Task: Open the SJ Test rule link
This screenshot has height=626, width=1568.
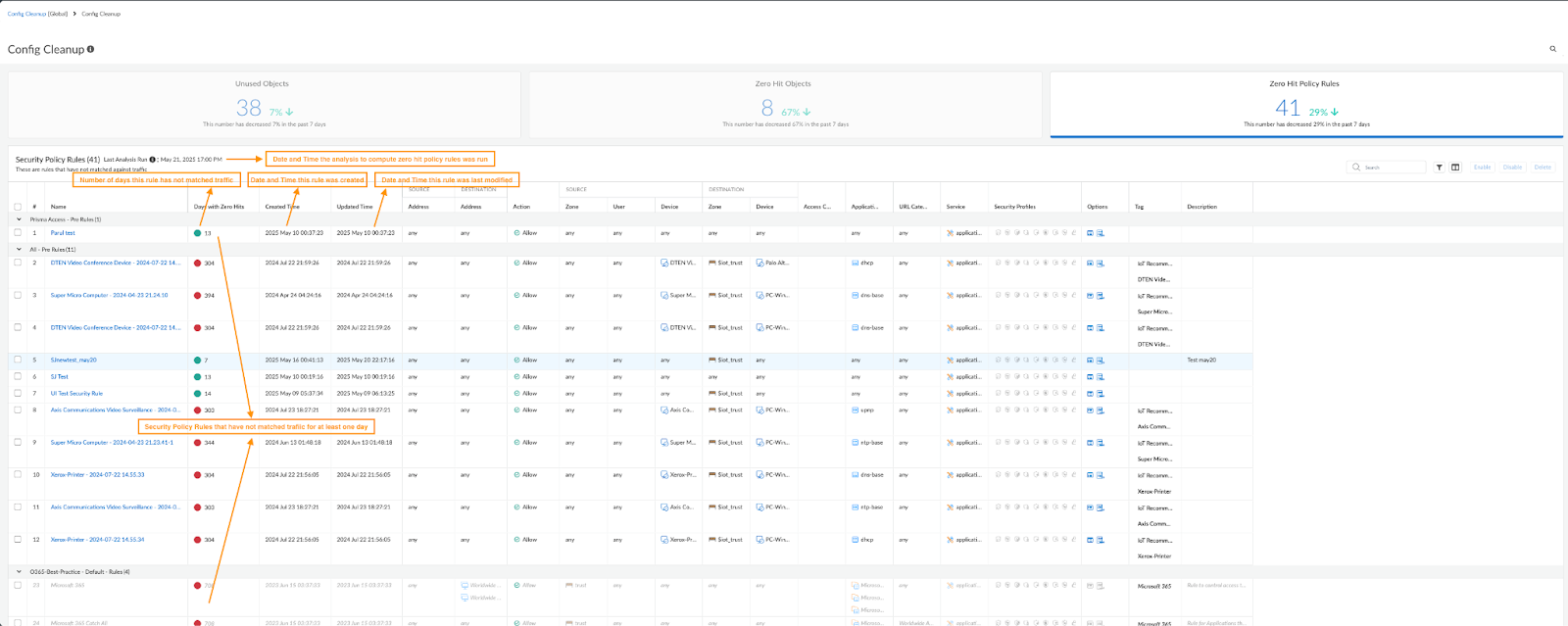Action: point(60,377)
